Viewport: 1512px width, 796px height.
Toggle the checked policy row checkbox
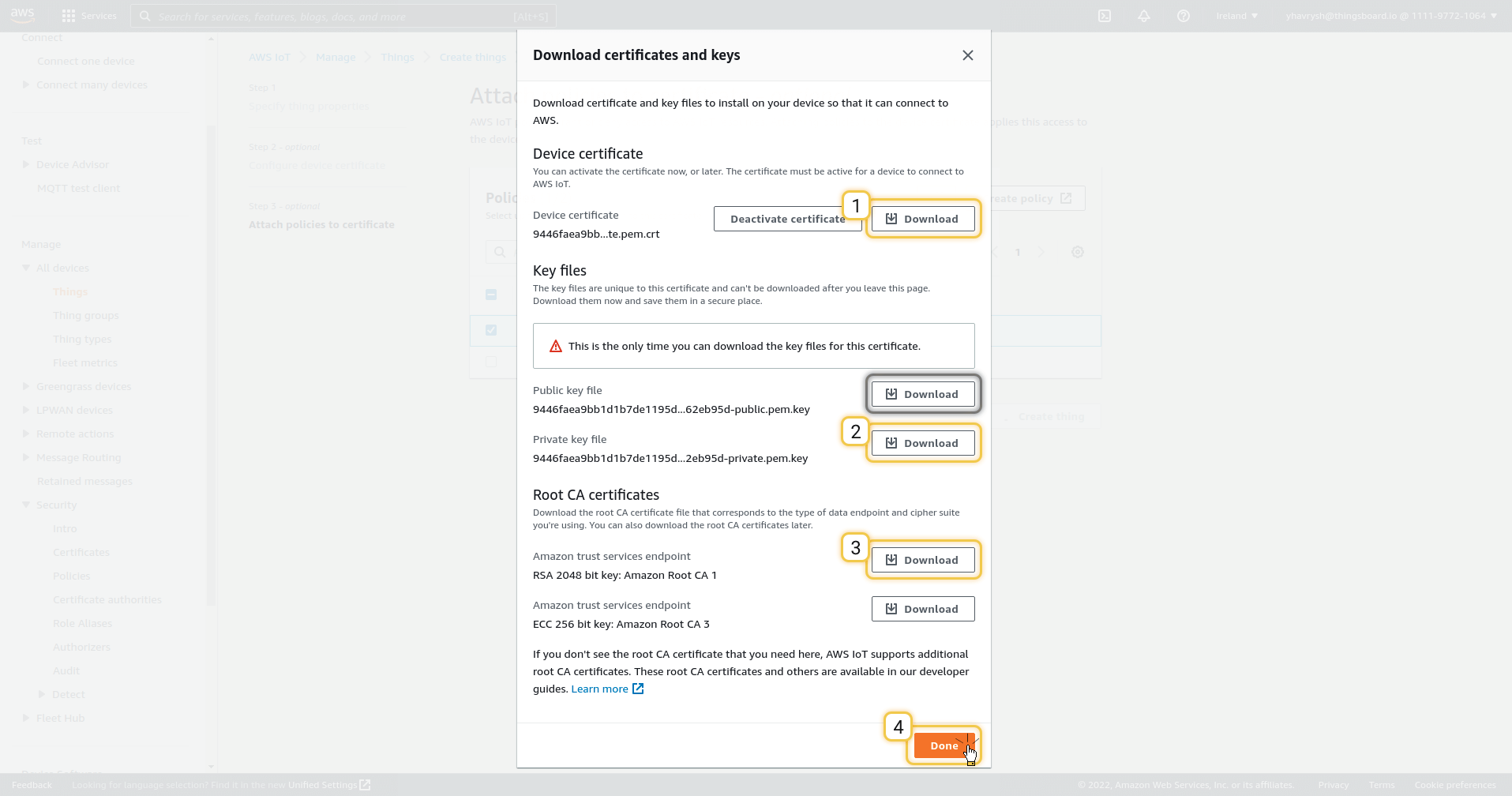(x=491, y=330)
